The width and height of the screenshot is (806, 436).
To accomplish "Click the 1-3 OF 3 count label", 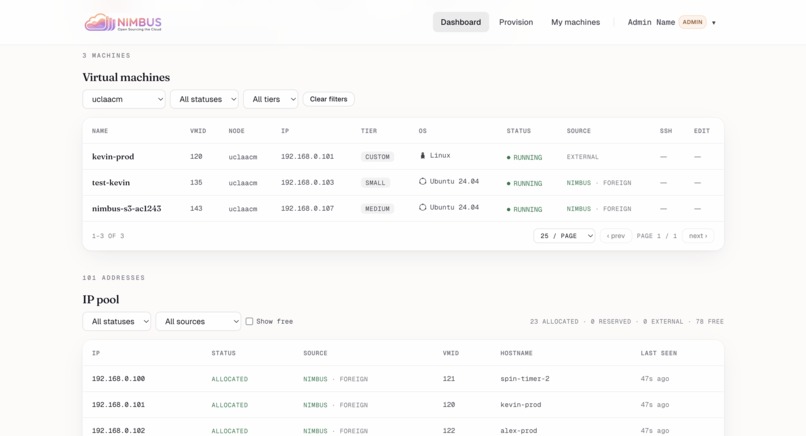I will coord(108,236).
